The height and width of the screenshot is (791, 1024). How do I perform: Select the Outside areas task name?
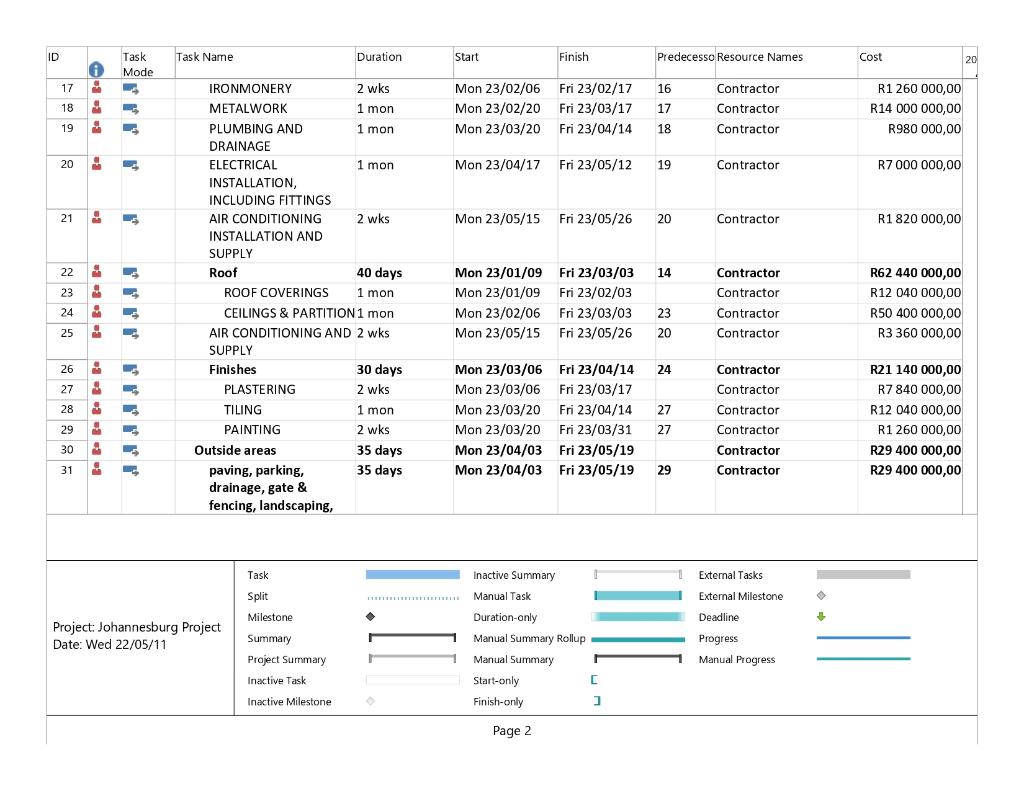coord(235,450)
